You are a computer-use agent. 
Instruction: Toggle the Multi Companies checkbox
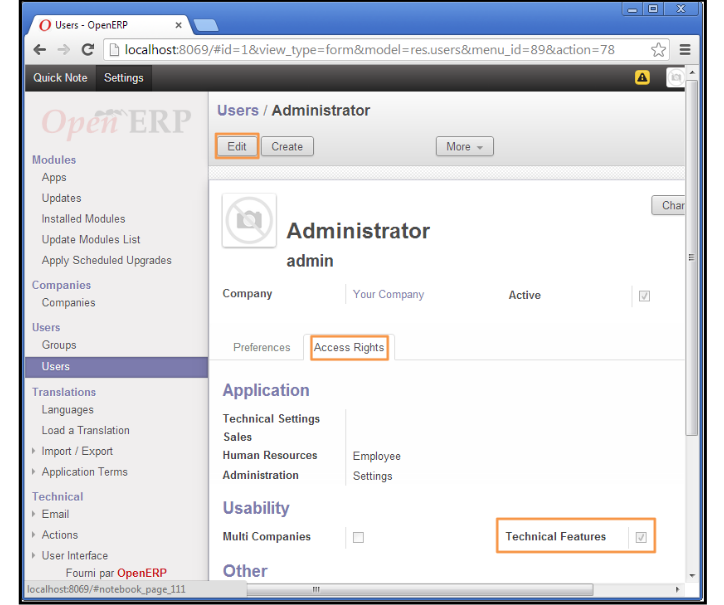358,537
